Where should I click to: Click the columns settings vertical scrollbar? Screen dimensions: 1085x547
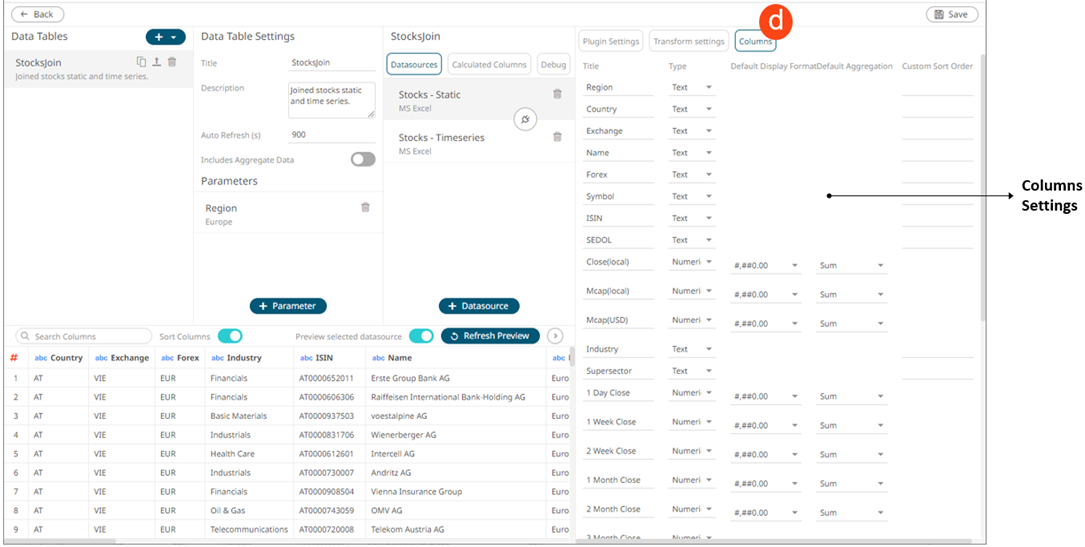click(x=982, y=187)
